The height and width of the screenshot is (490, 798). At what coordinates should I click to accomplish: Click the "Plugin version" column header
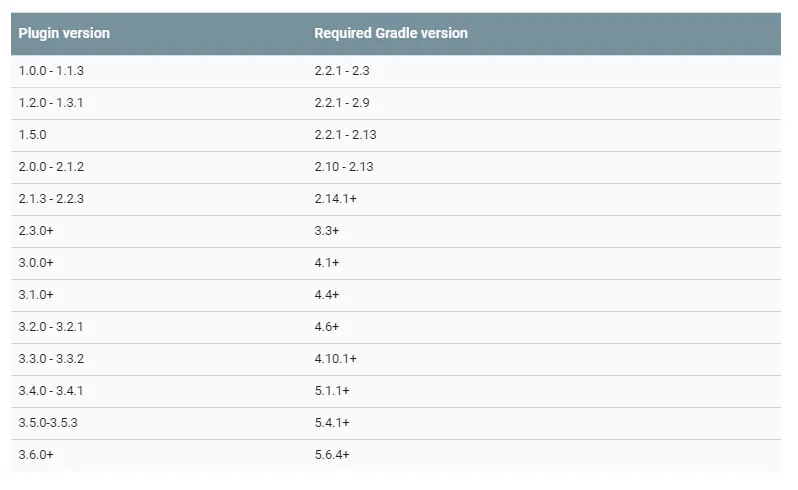pyautogui.click(x=64, y=33)
